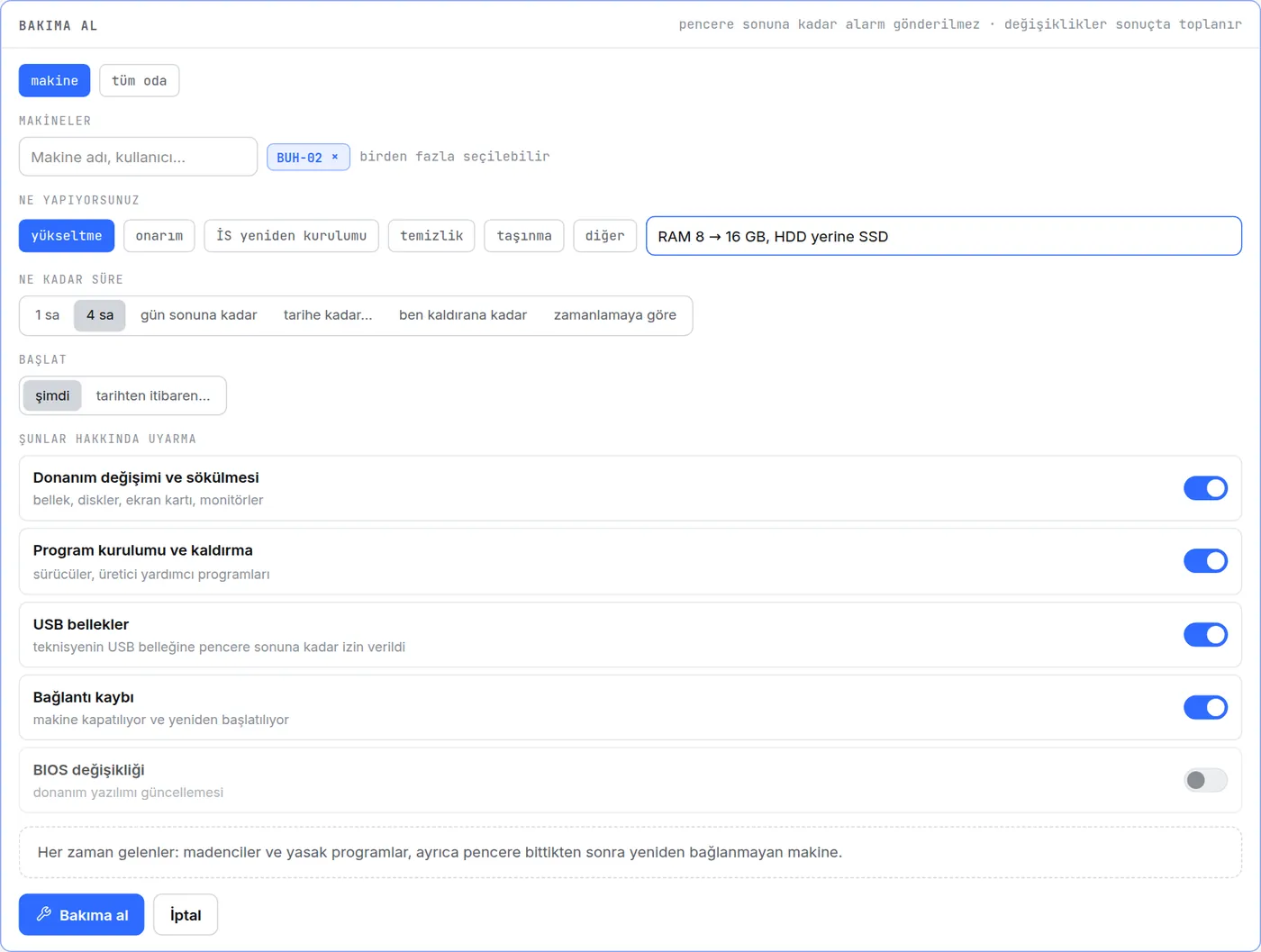Enable BIOS değişikliği switch

(x=1205, y=780)
